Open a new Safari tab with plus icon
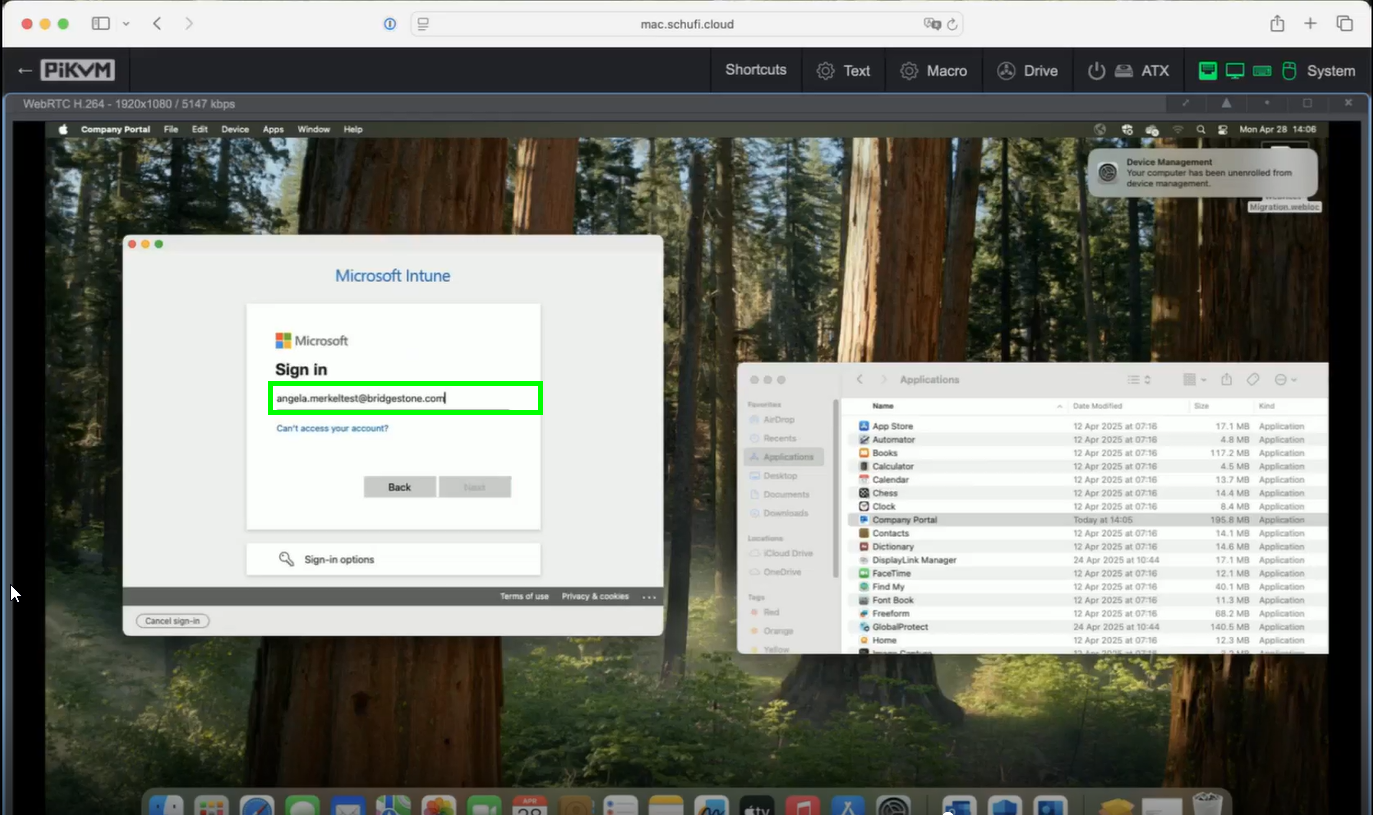 click(x=1310, y=23)
